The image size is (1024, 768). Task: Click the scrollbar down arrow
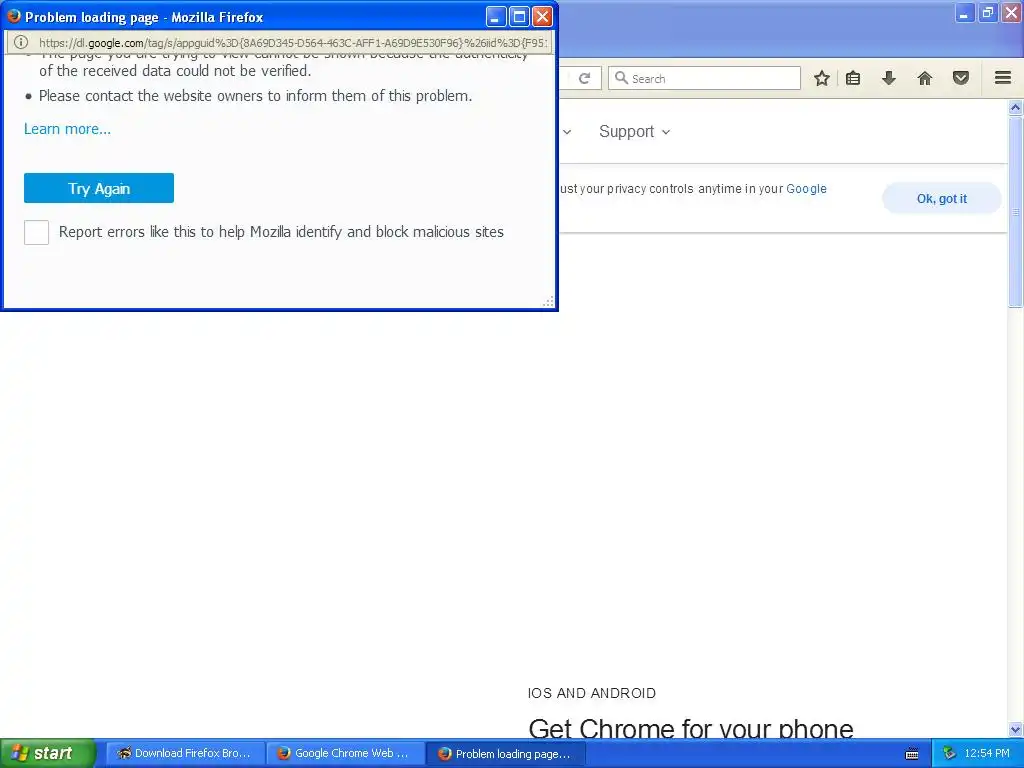tap(1016, 729)
